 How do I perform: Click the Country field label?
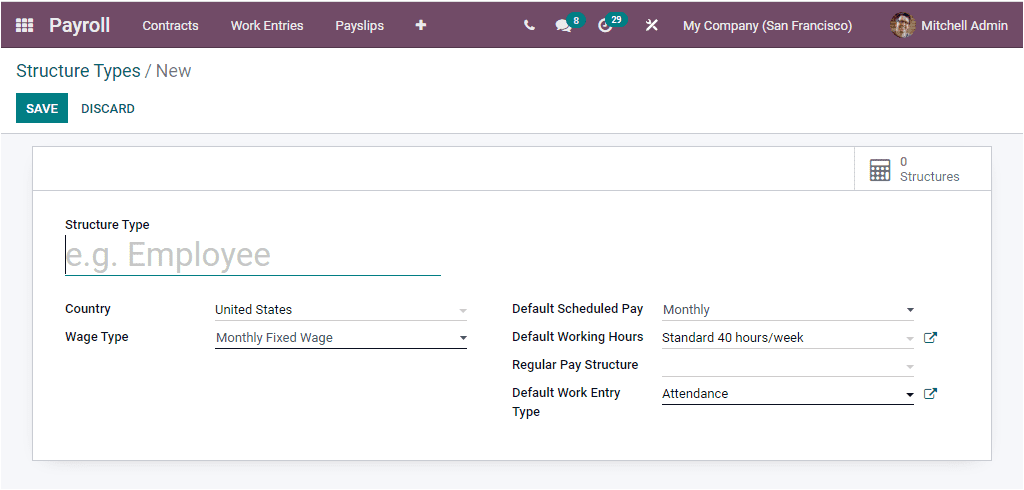click(88, 309)
